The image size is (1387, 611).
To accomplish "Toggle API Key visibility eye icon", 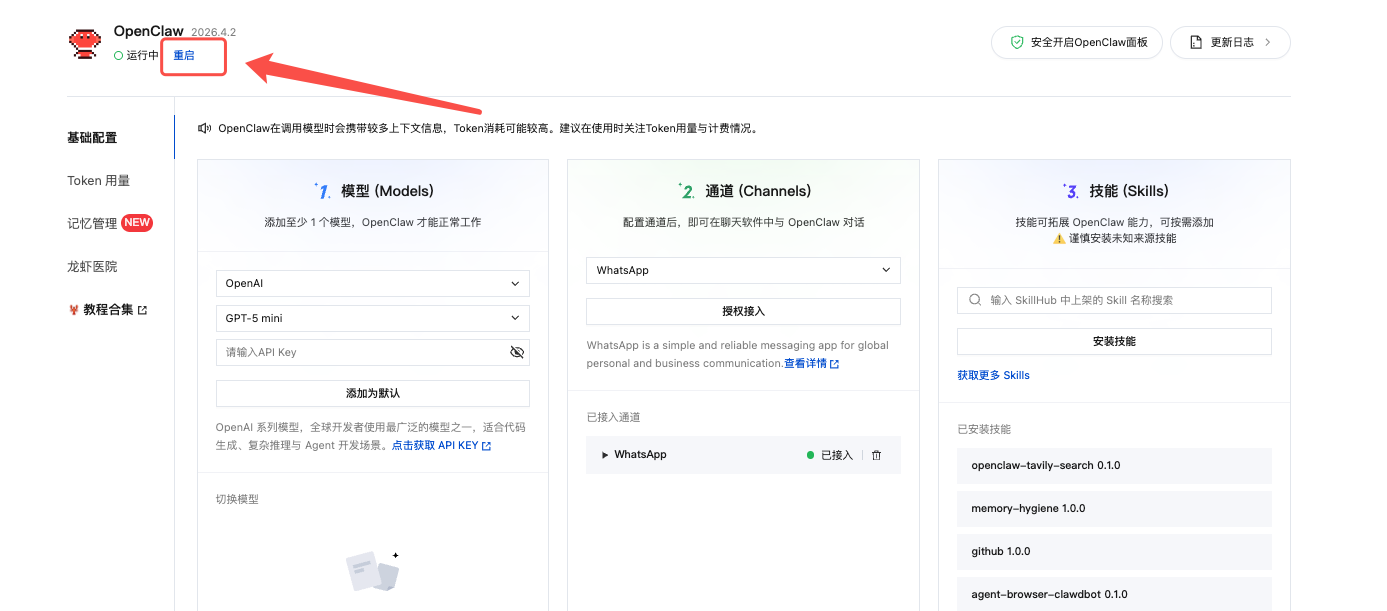I will click(516, 352).
